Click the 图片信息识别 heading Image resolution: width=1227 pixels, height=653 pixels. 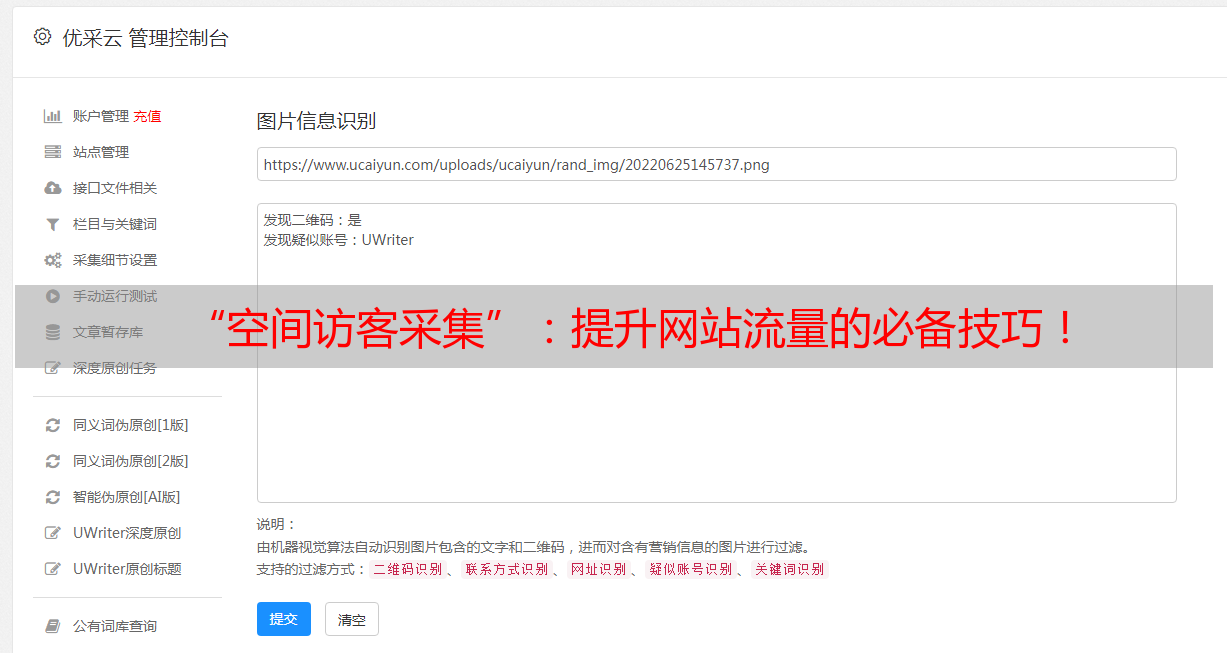coord(316,121)
